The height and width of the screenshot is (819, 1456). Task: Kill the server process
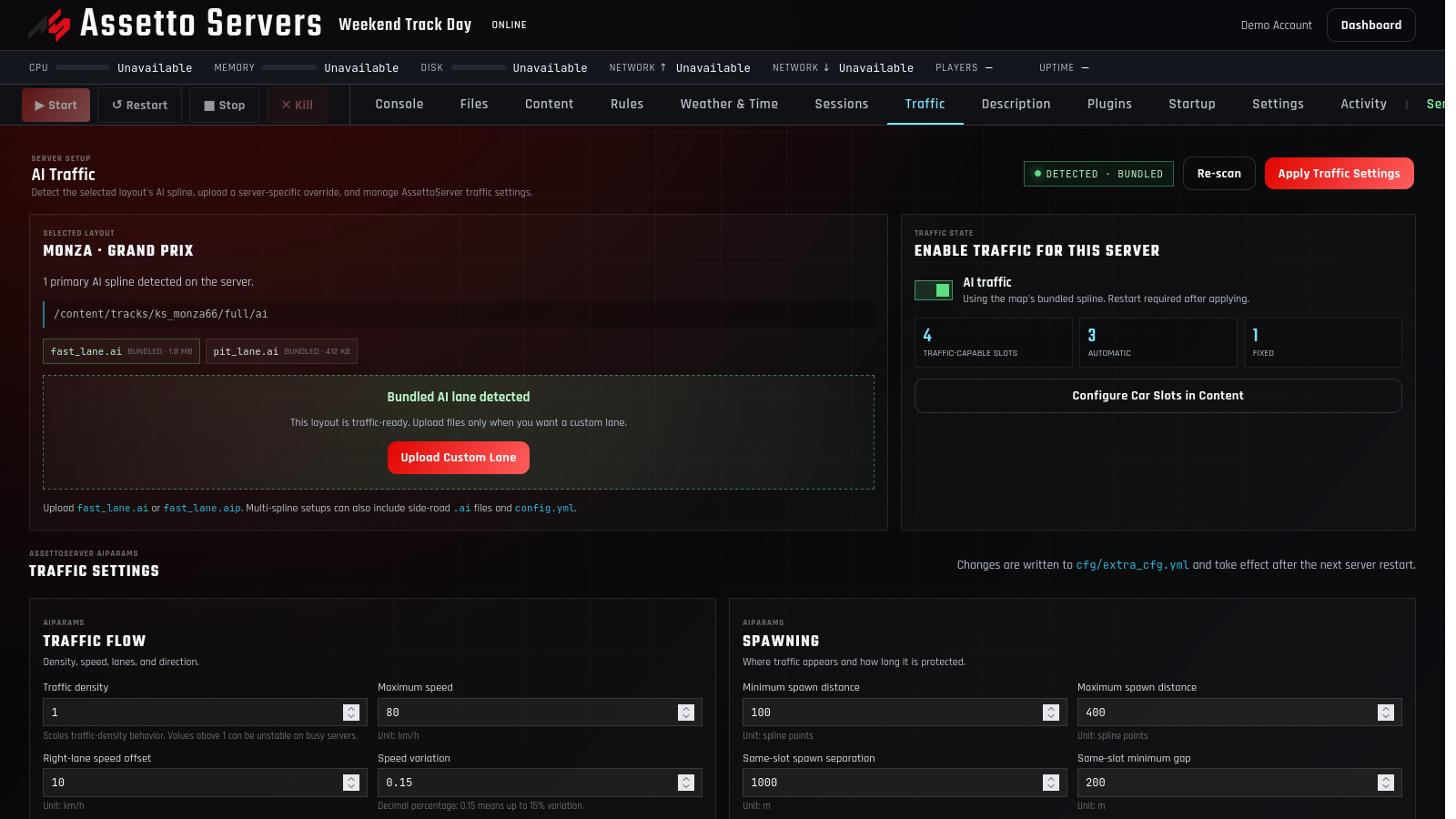coord(298,106)
